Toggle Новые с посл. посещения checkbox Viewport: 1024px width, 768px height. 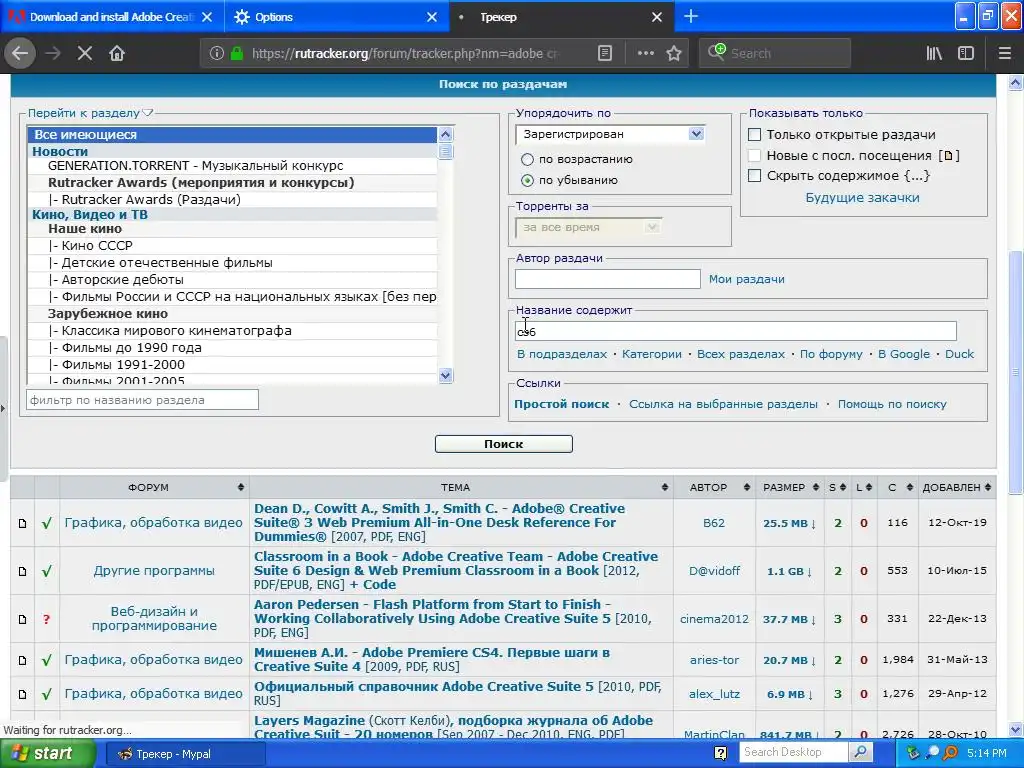pyautogui.click(x=755, y=155)
